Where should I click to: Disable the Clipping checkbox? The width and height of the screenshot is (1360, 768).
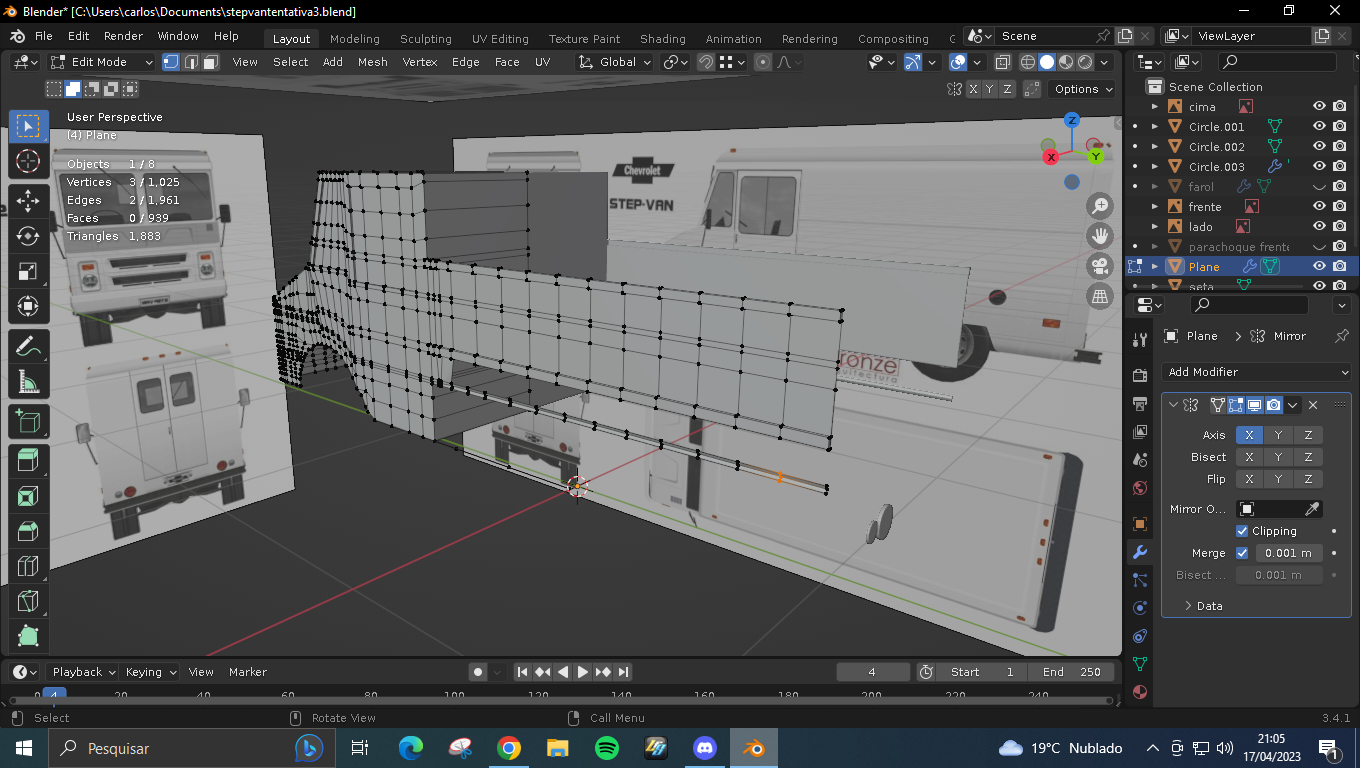(1242, 531)
